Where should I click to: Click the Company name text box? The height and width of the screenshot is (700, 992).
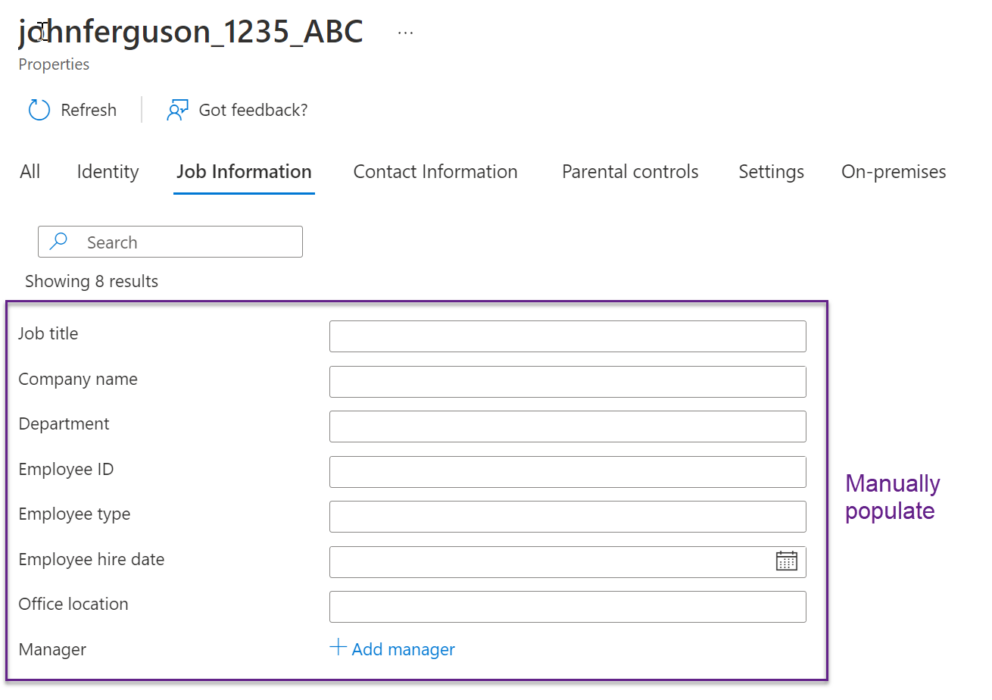coord(567,381)
